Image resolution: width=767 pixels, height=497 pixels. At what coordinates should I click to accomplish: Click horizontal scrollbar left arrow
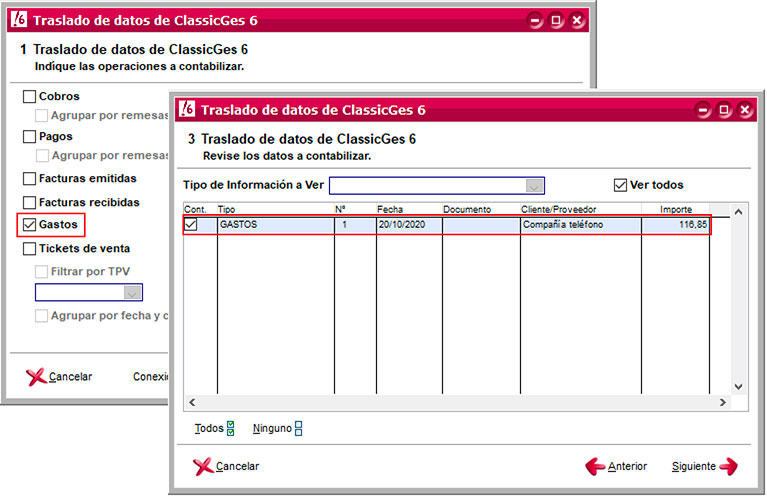(x=192, y=403)
